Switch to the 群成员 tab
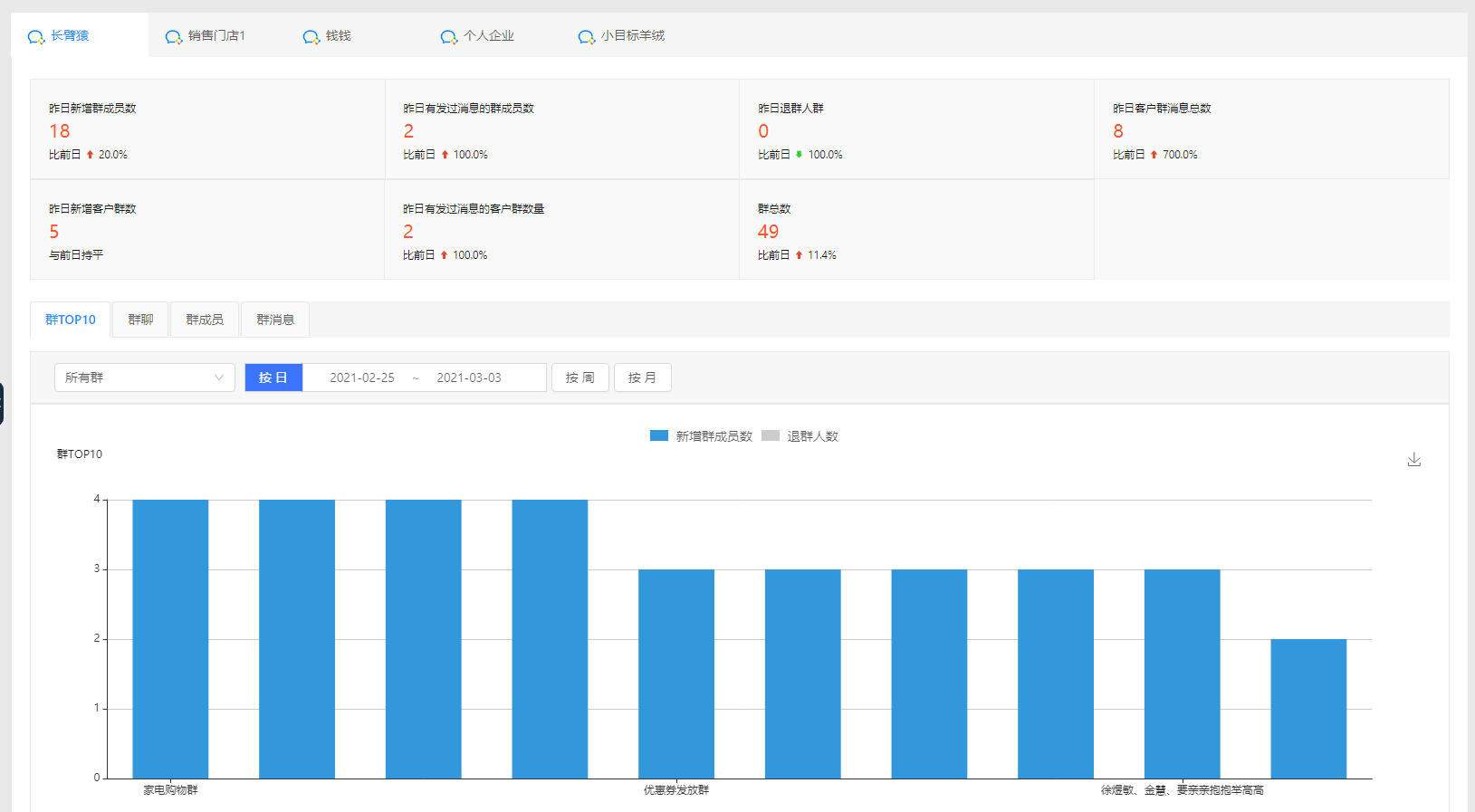Viewport: 1475px width, 812px height. (x=205, y=320)
